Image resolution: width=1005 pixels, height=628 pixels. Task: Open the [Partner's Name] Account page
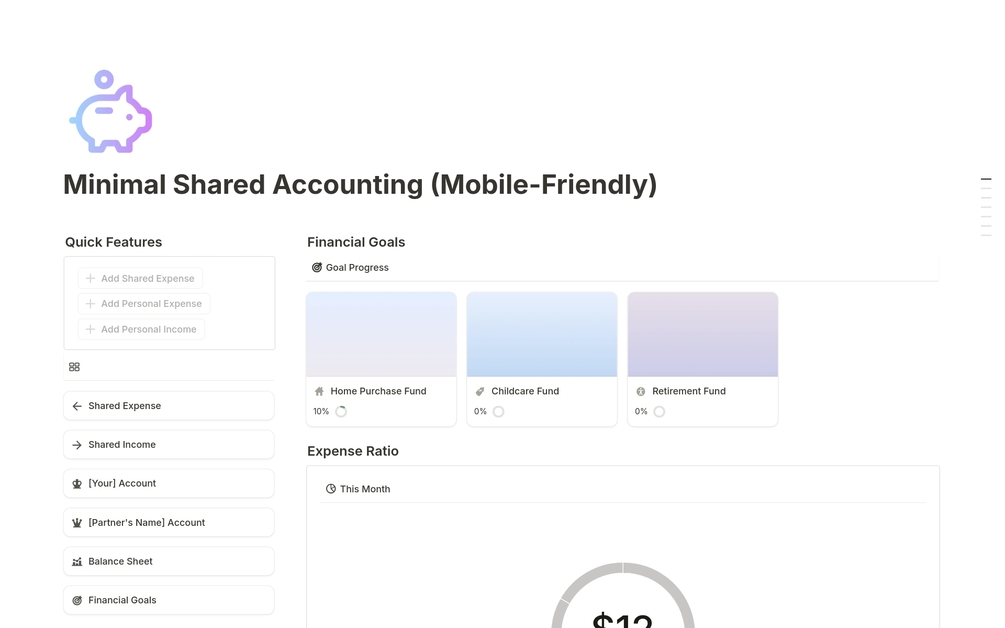(146, 523)
